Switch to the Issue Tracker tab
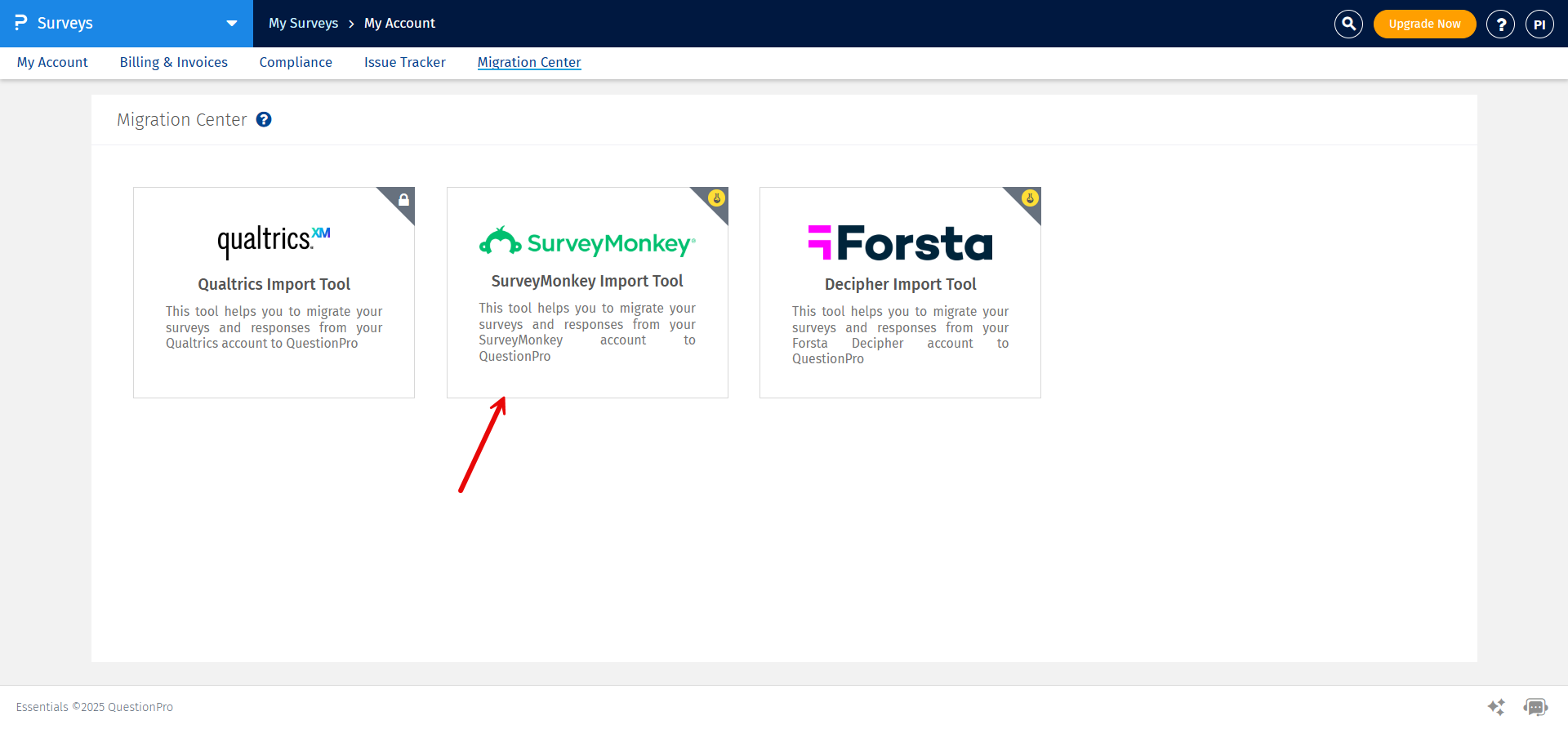Screen dimensions: 1568x729 (x=405, y=62)
